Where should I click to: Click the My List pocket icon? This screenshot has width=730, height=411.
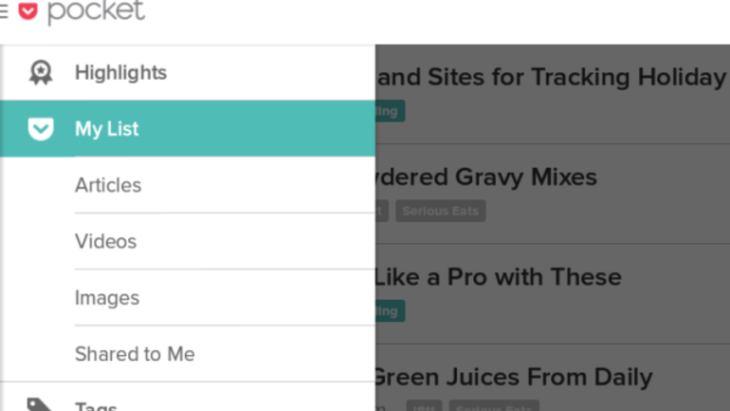tap(41, 129)
